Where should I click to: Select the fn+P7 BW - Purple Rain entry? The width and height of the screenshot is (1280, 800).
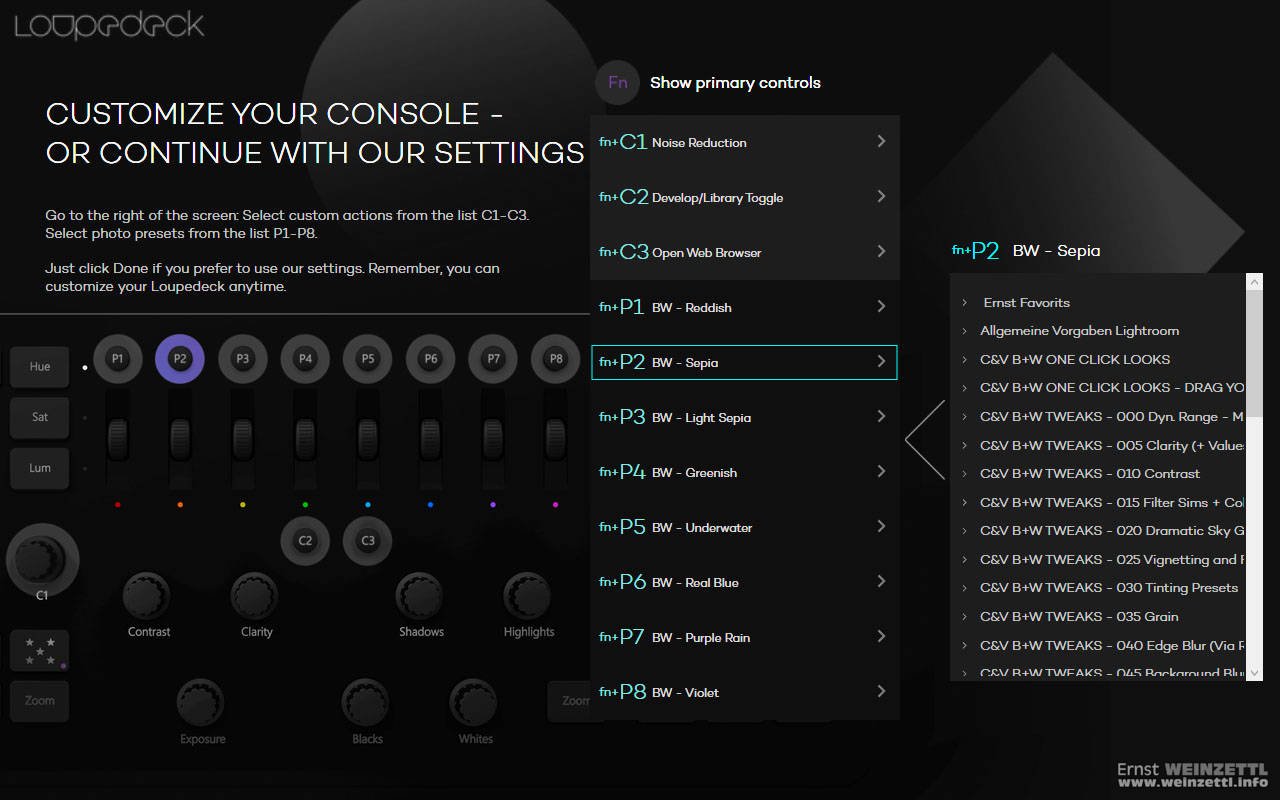[x=745, y=637]
